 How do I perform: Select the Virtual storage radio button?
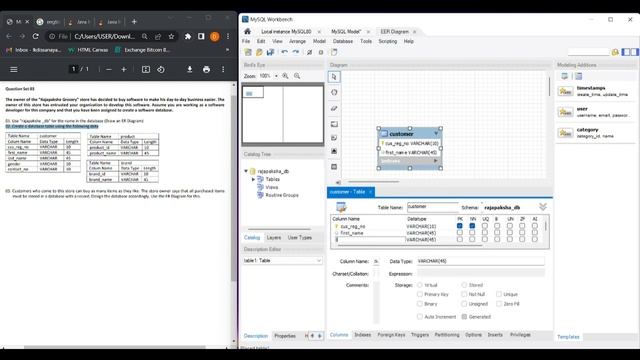pos(420,285)
